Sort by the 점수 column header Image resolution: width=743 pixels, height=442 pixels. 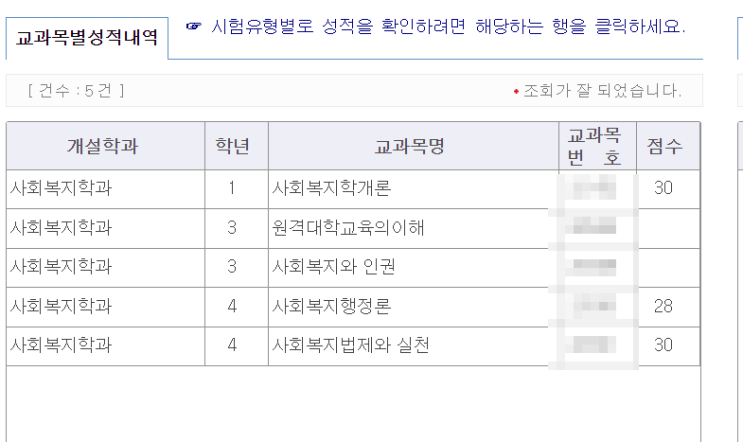point(668,146)
